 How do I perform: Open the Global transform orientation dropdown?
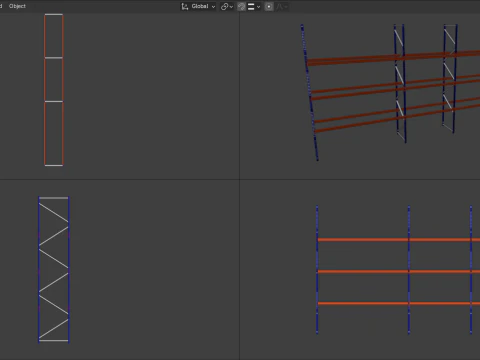198,6
